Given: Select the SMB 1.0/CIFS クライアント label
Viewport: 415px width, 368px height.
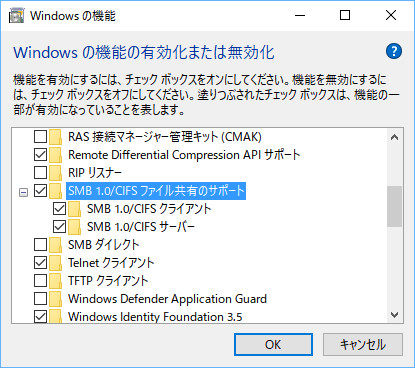Looking at the screenshot, I should 149,209.
